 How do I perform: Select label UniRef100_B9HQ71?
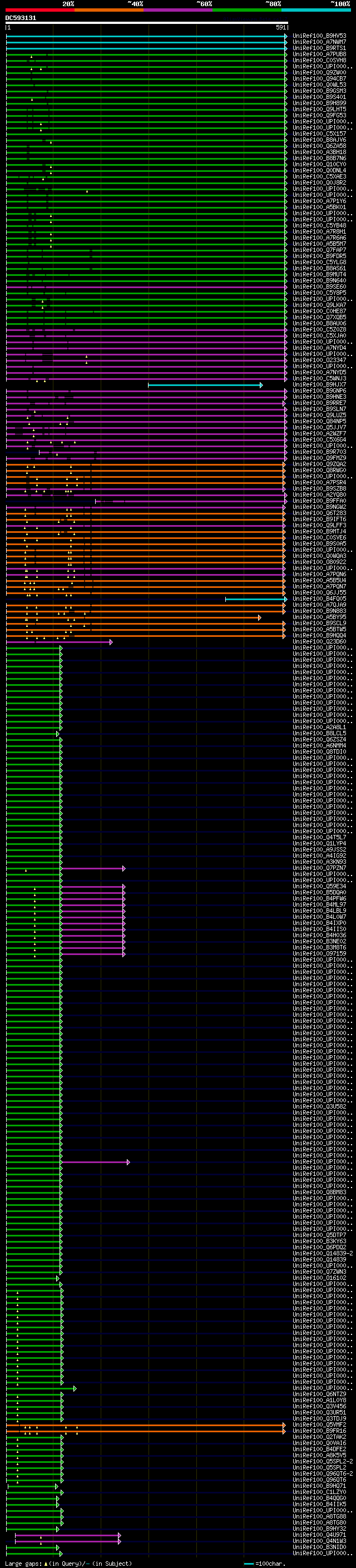(x=319, y=1486)
